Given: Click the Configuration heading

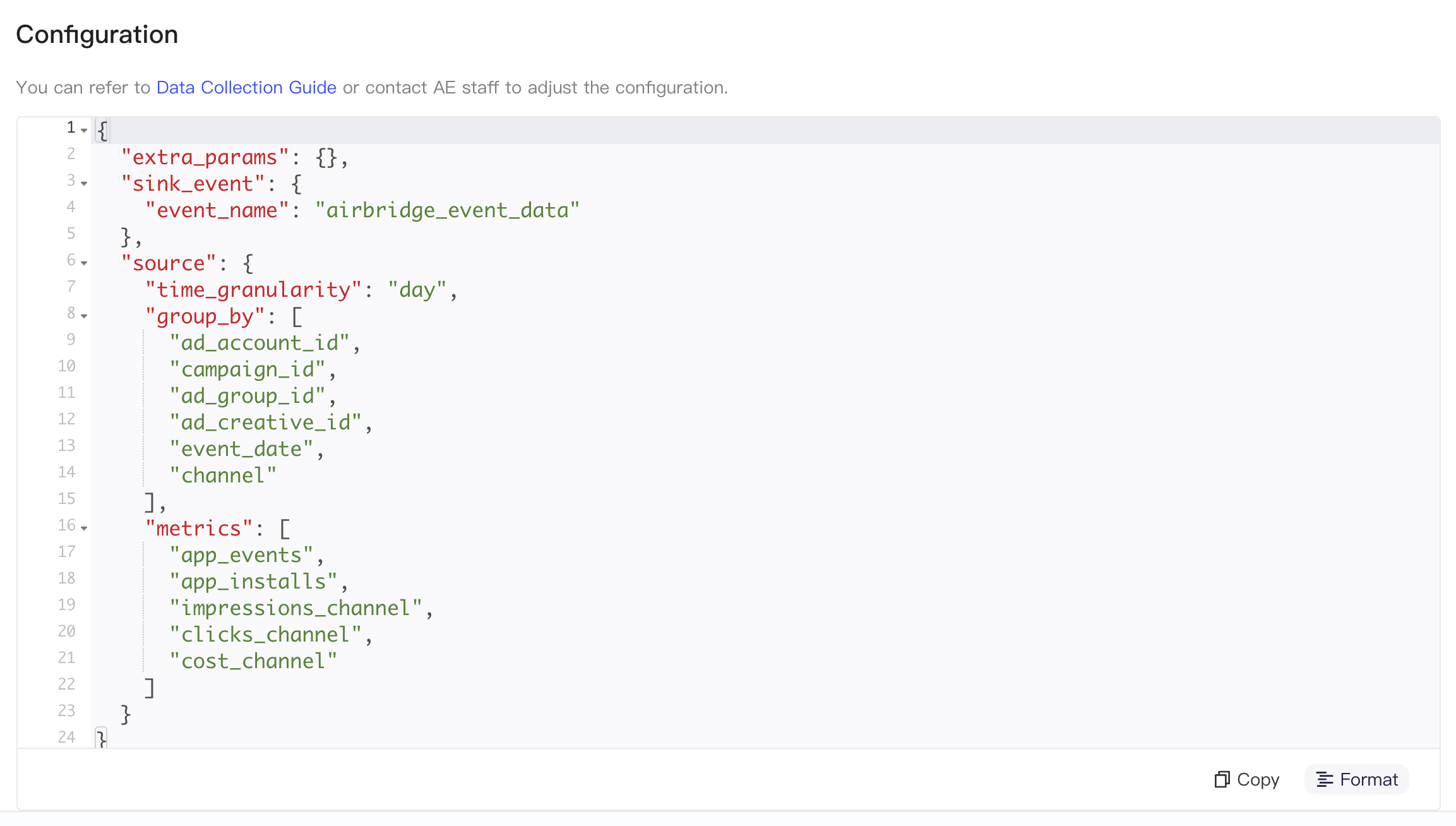Looking at the screenshot, I should [x=97, y=34].
